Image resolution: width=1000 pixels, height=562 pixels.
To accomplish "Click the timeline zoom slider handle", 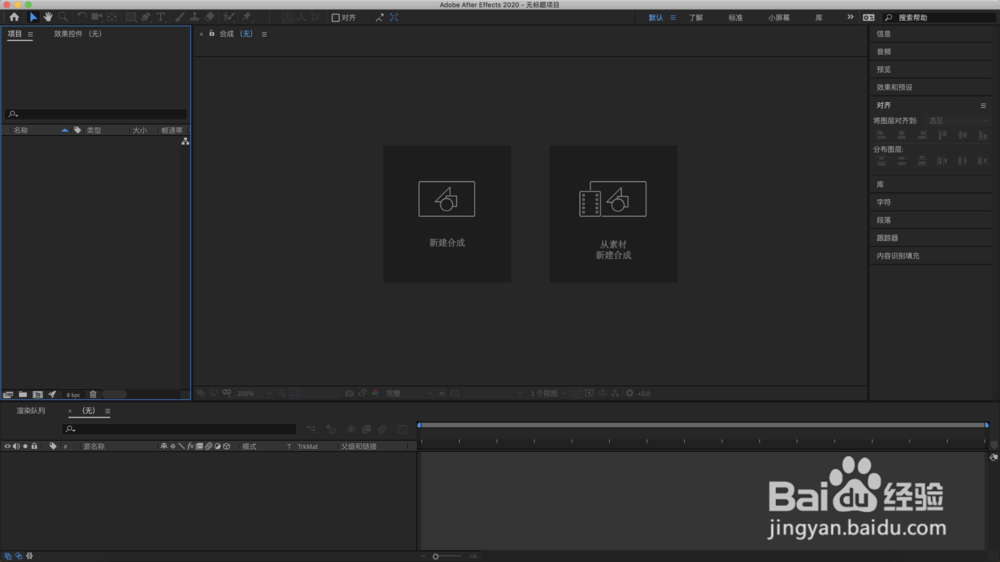I will pyautogui.click(x=436, y=556).
